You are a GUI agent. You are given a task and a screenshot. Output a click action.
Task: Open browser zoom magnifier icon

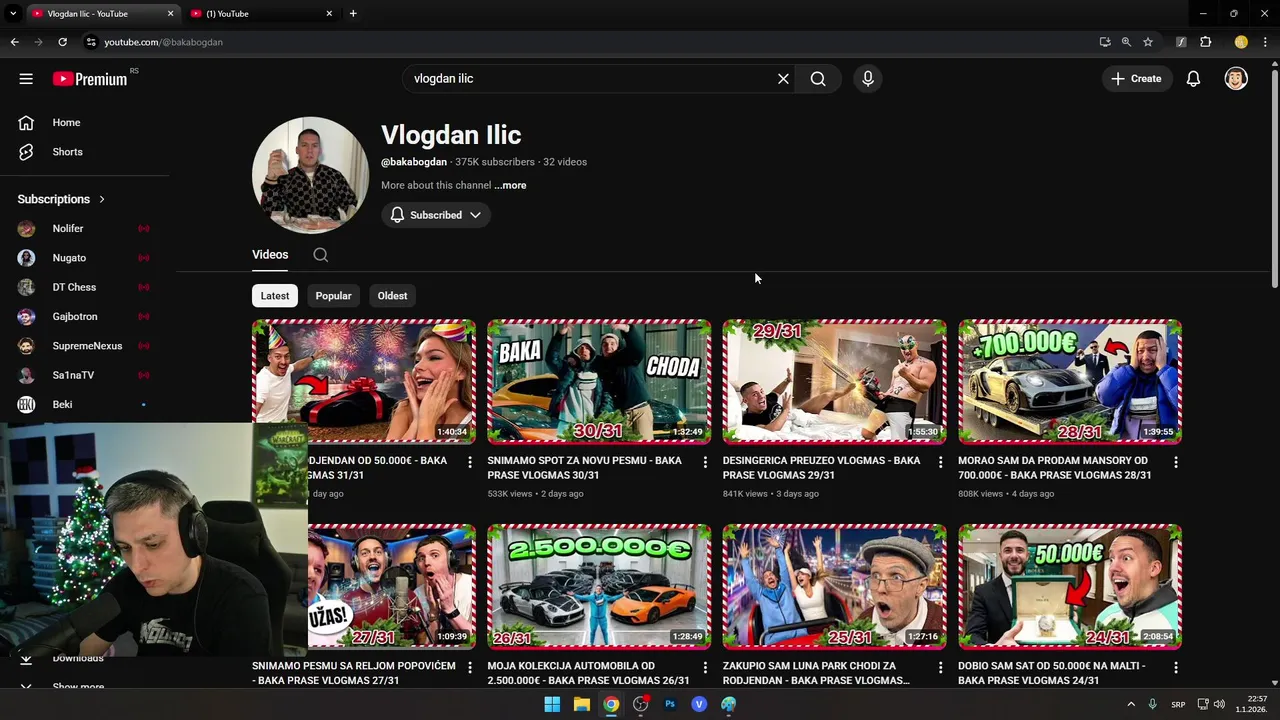coord(1126,42)
